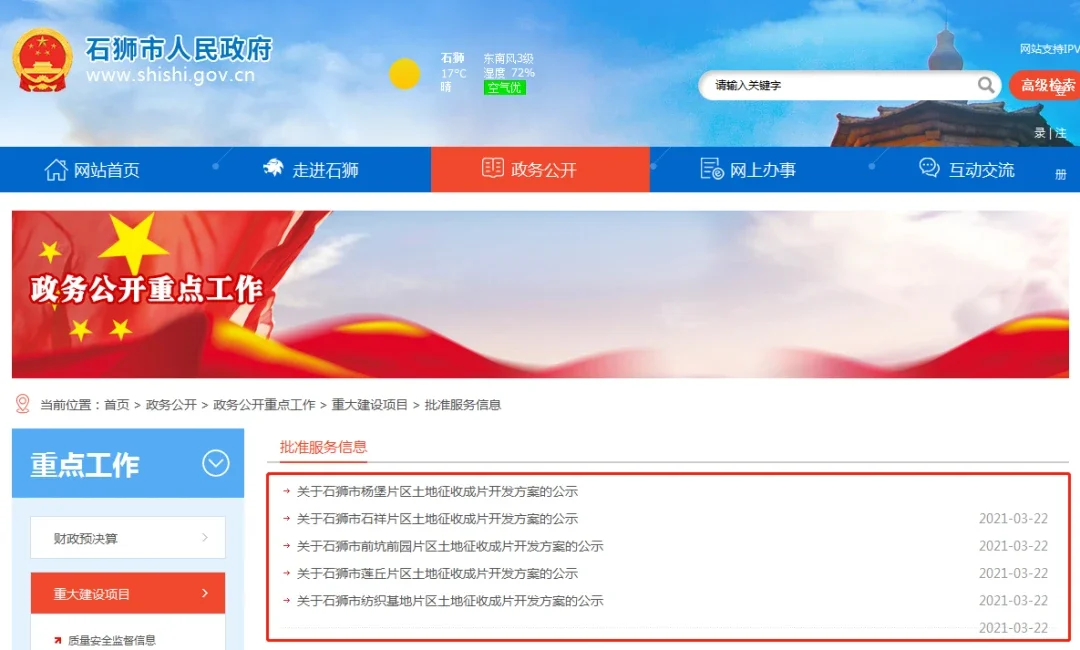Click the chat bubble icon beside 互动交流

(929, 167)
